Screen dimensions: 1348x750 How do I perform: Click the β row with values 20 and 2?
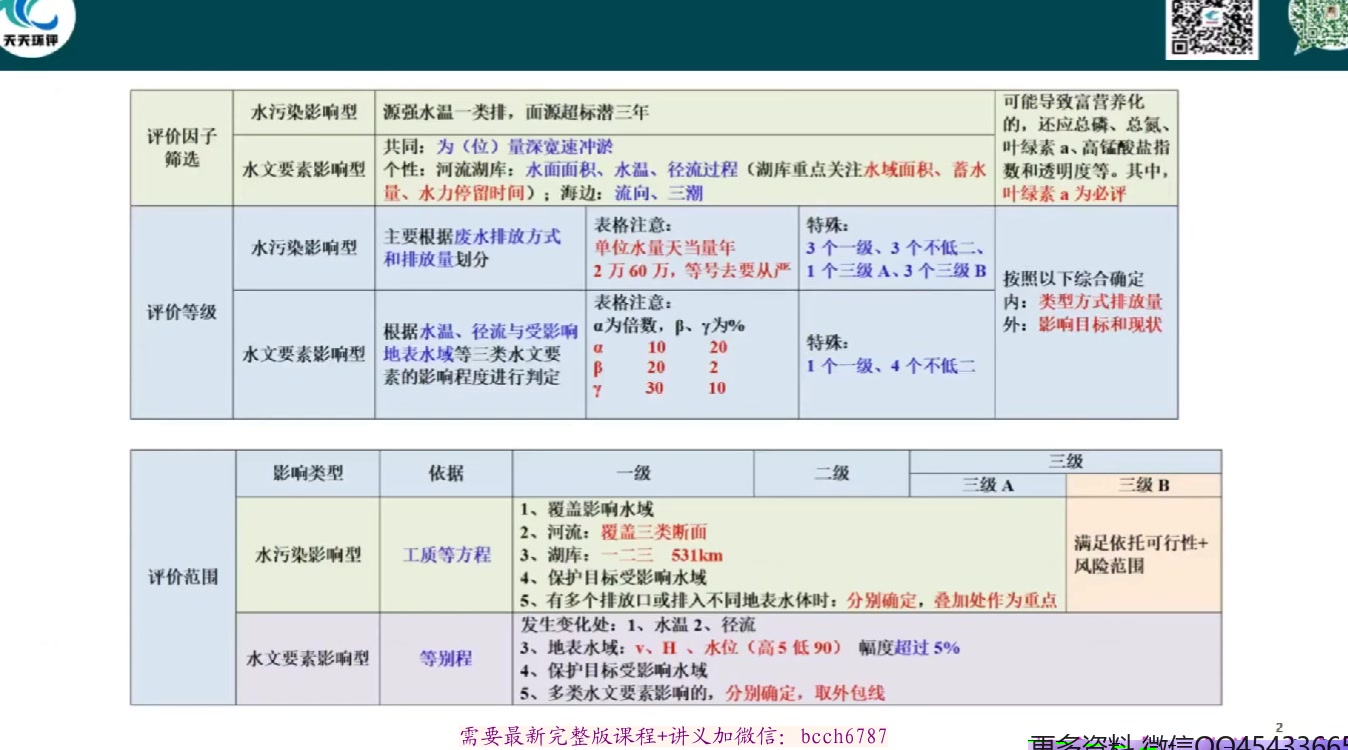click(x=657, y=368)
